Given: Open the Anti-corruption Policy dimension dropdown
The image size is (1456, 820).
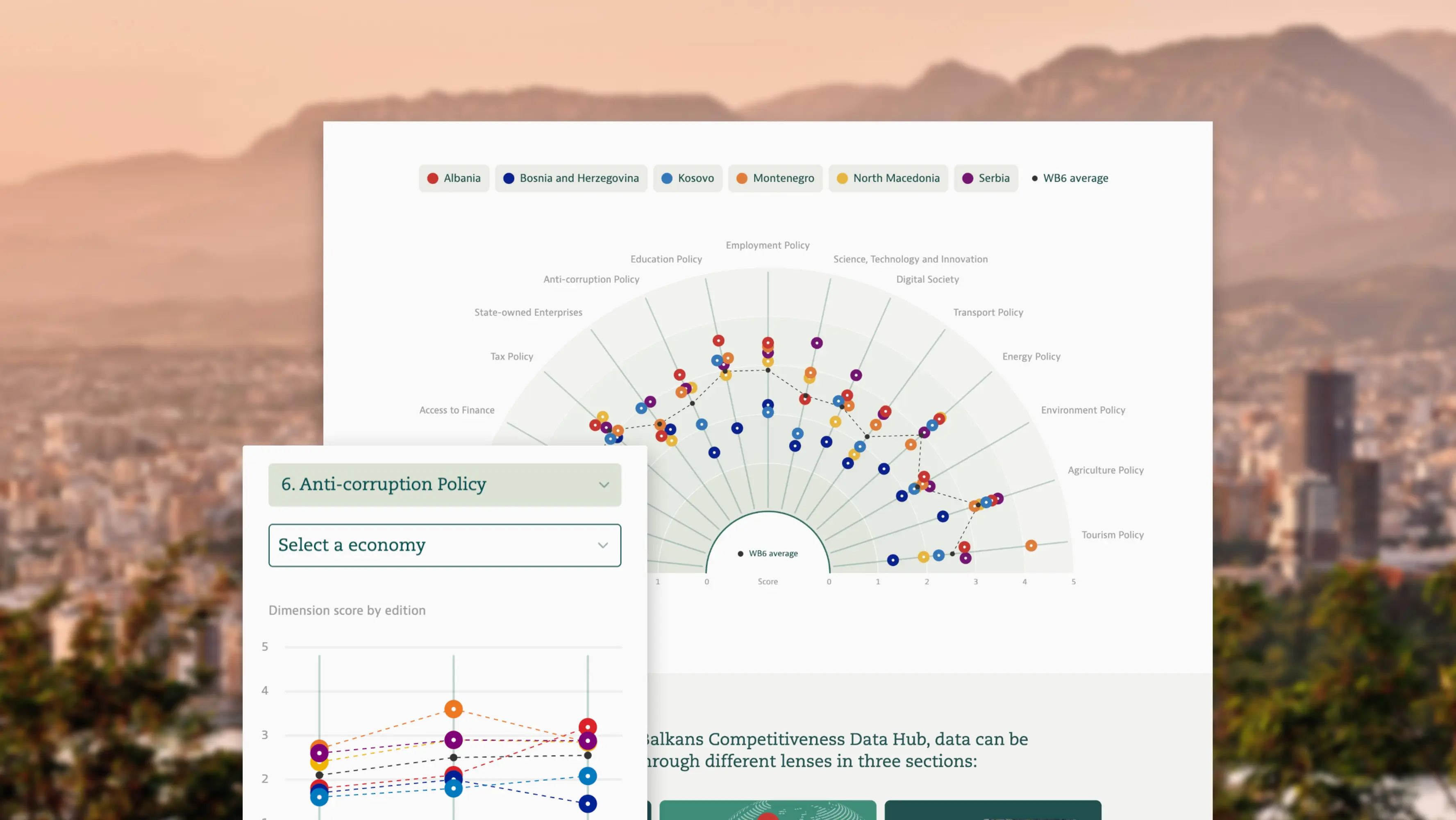Looking at the screenshot, I should tap(444, 485).
